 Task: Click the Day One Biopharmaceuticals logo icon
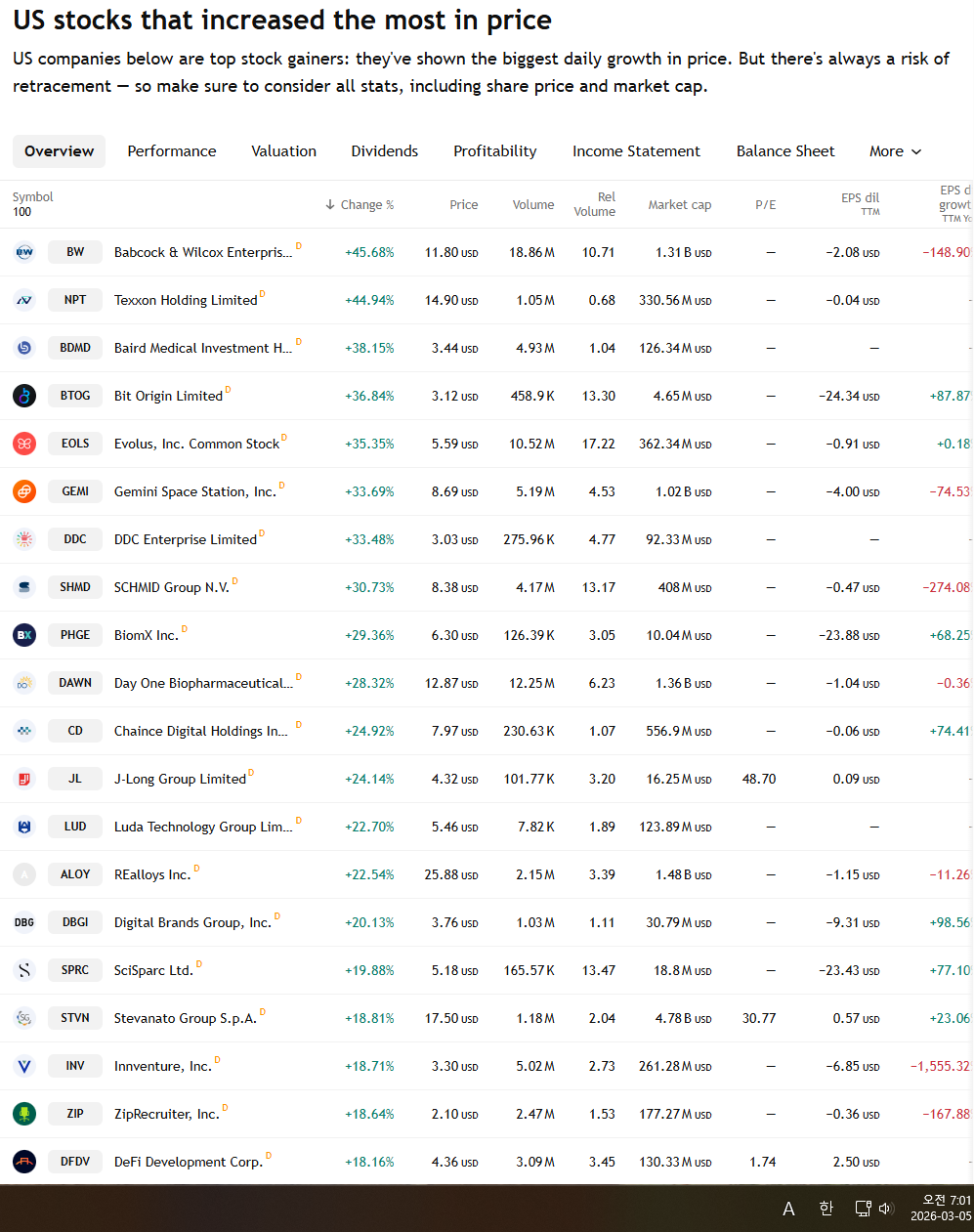(24, 683)
